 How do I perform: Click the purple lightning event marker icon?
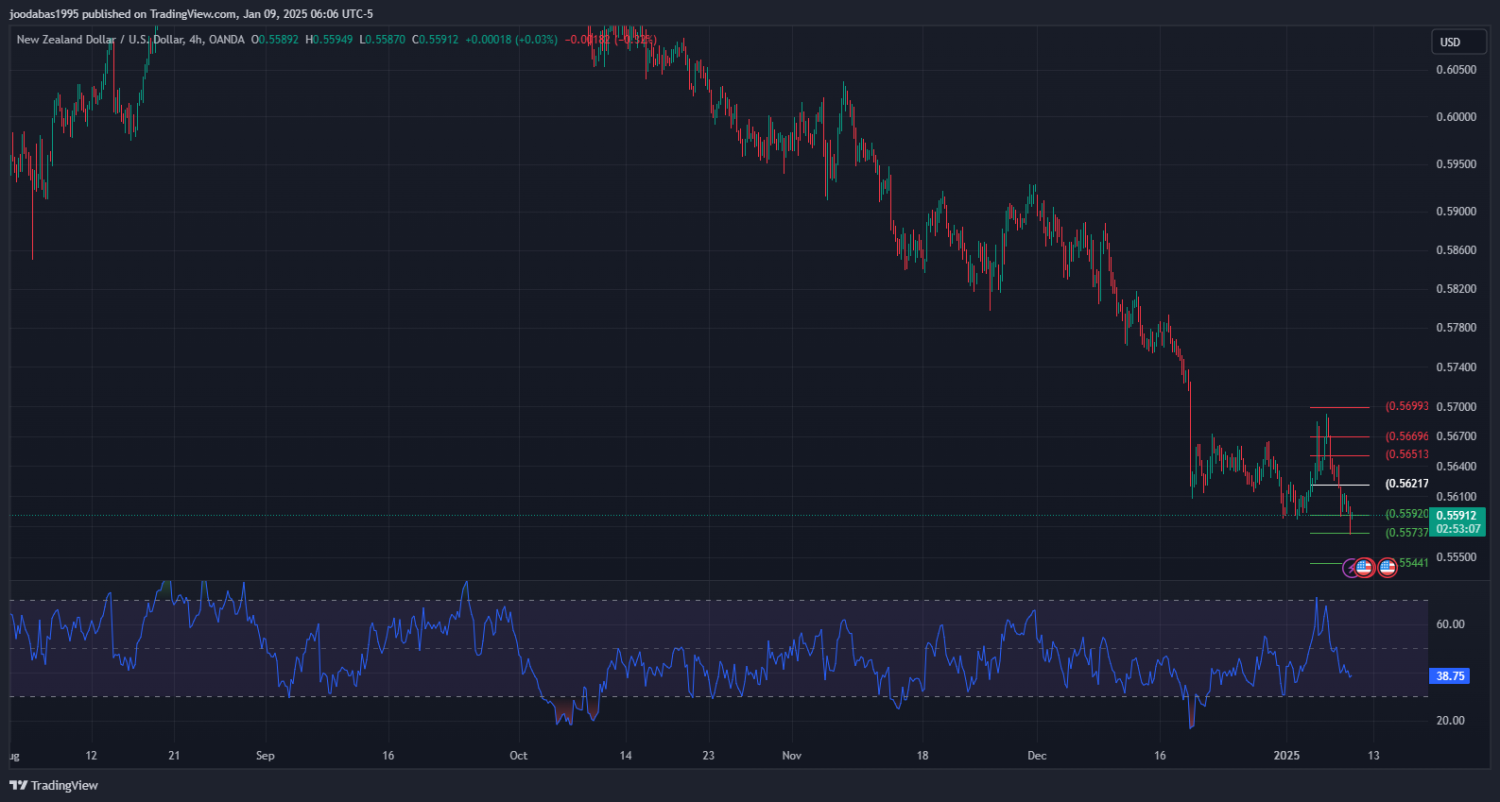click(x=1350, y=567)
